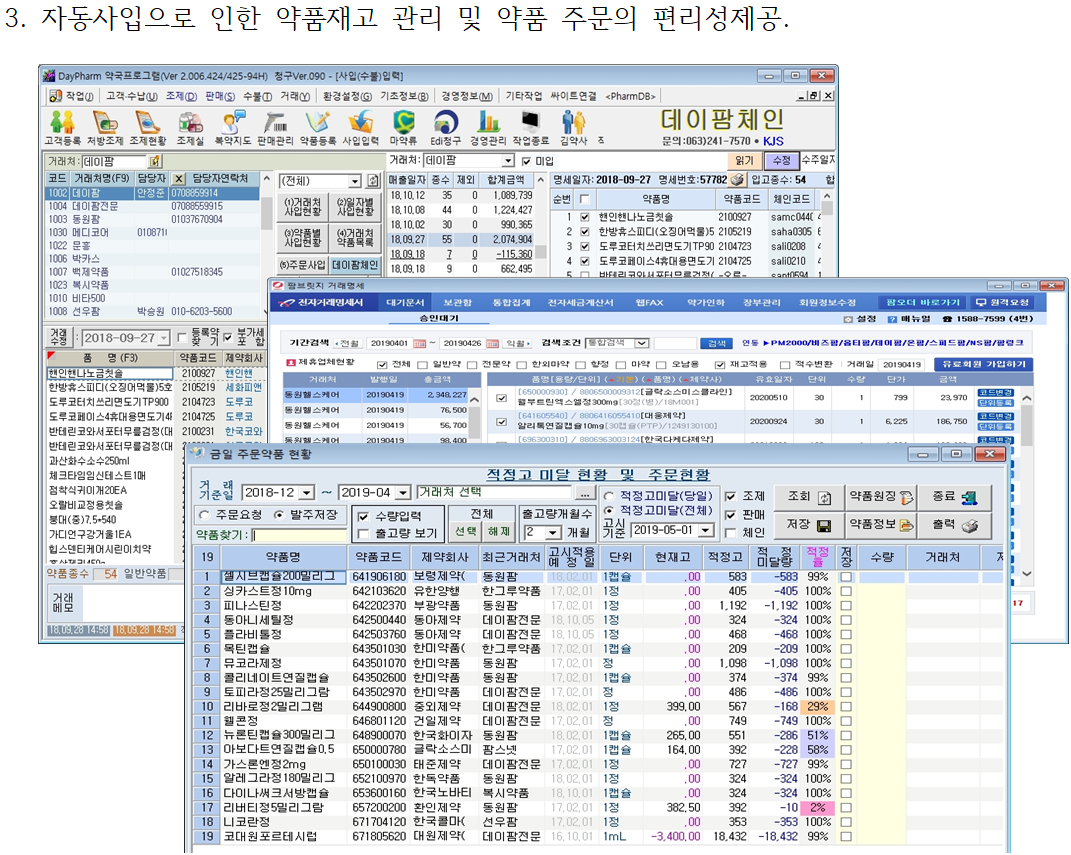The height and width of the screenshot is (855, 1071).
Task: Click 팜오더 바로가기 button
Action: click(923, 303)
